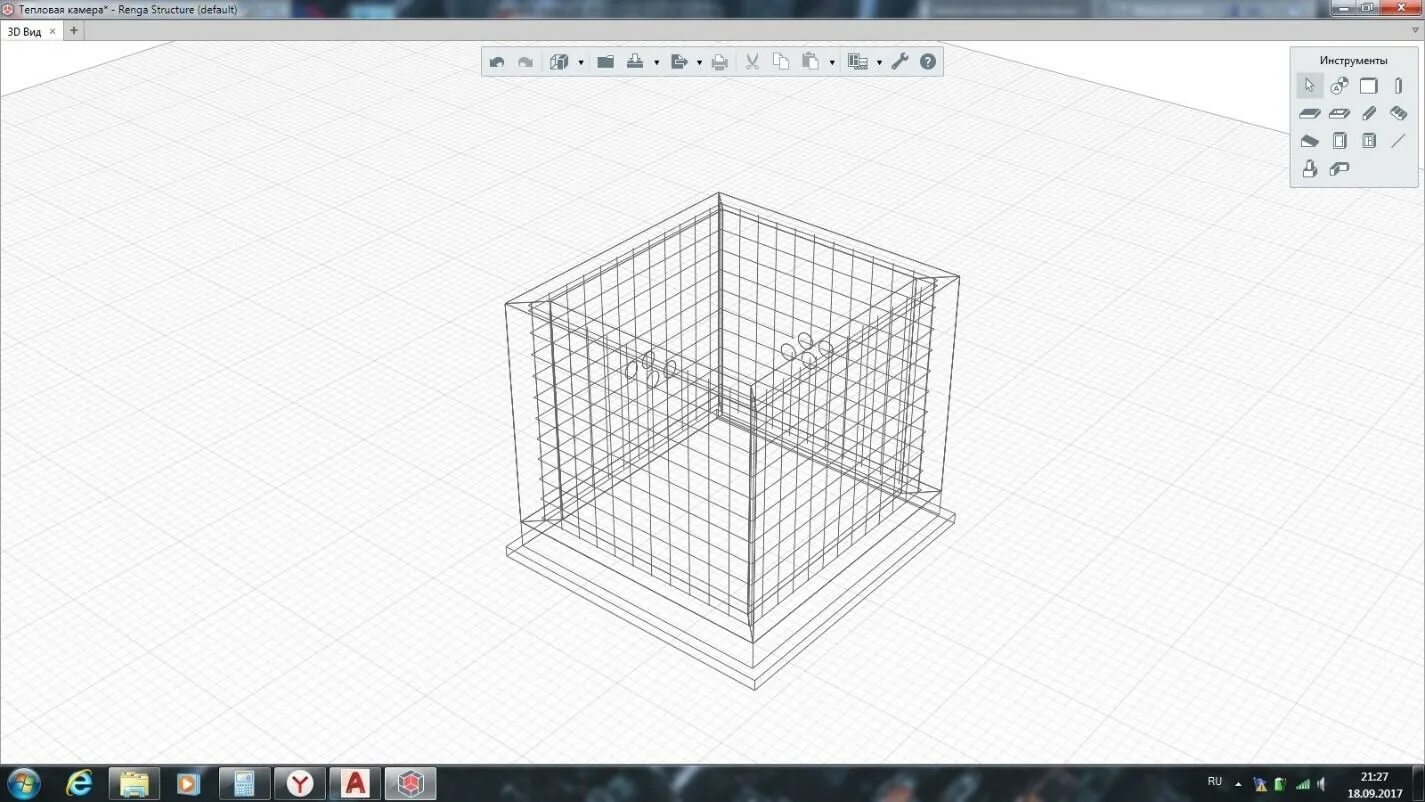Open settings with the wrench icon

[900, 62]
